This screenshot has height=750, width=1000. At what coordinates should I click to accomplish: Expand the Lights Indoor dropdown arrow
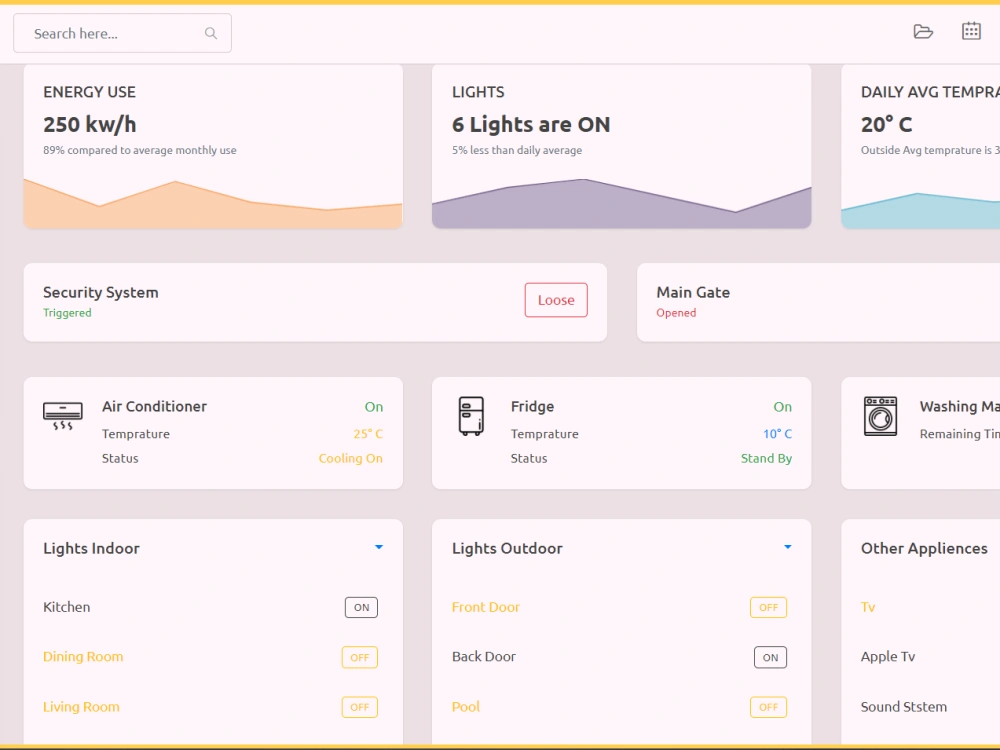379,547
